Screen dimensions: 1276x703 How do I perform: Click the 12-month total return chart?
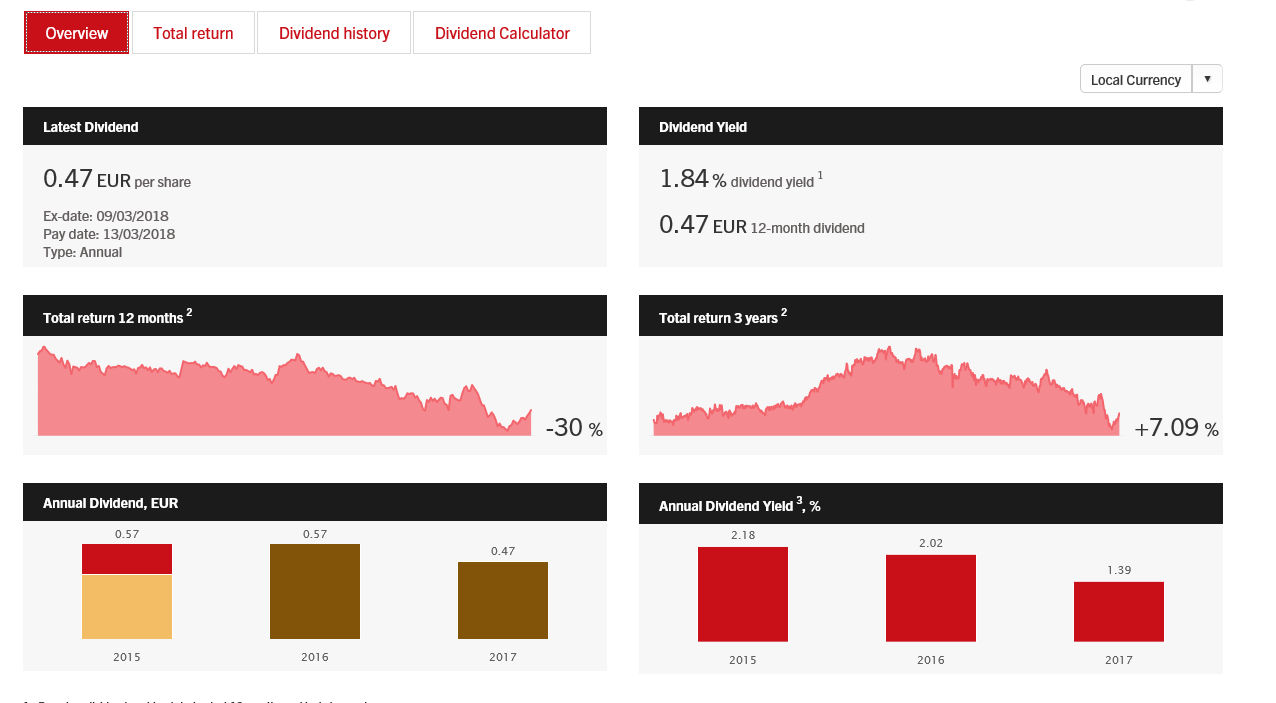coord(285,400)
